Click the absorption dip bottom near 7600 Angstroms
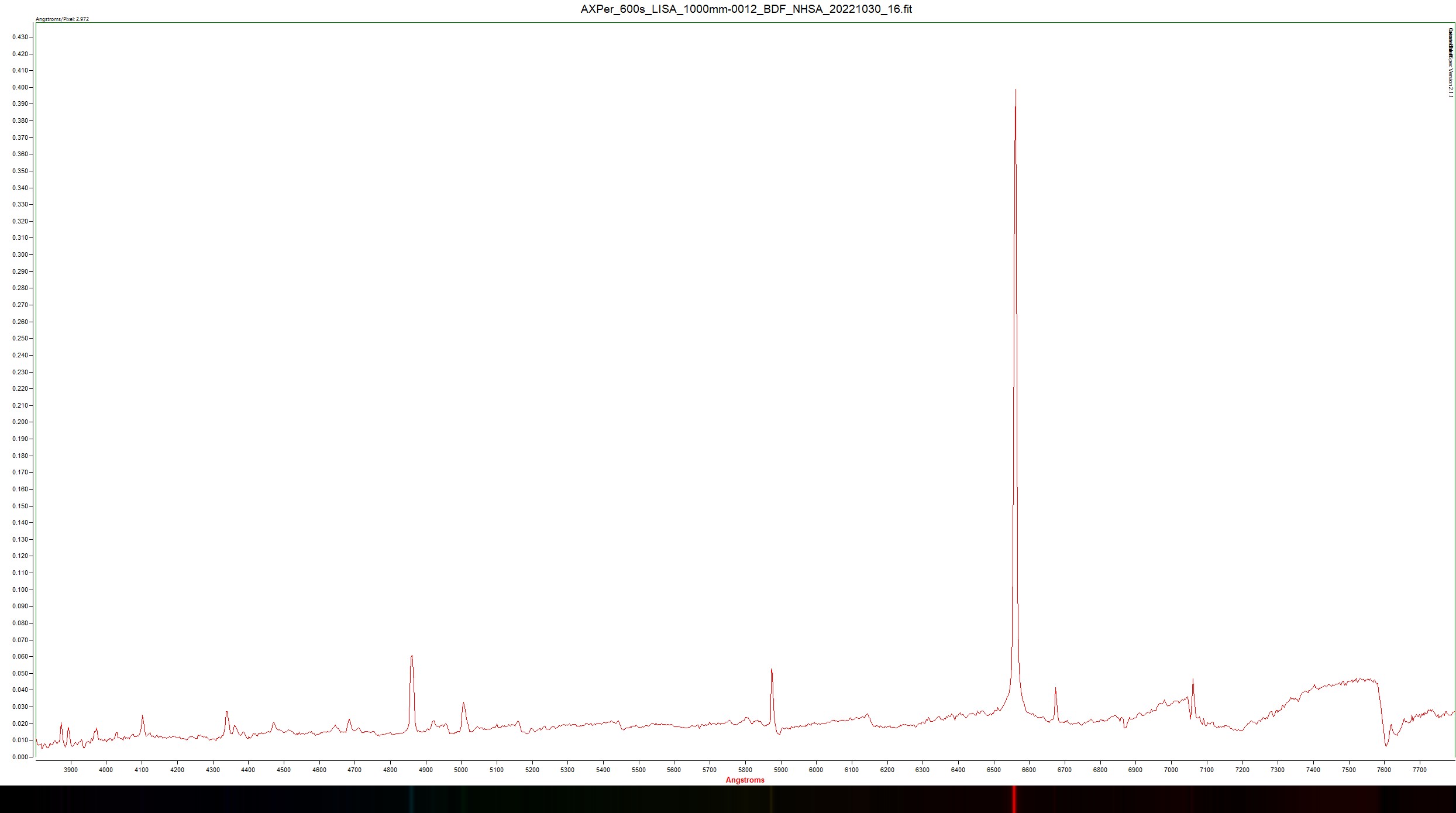 pyautogui.click(x=1386, y=746)
